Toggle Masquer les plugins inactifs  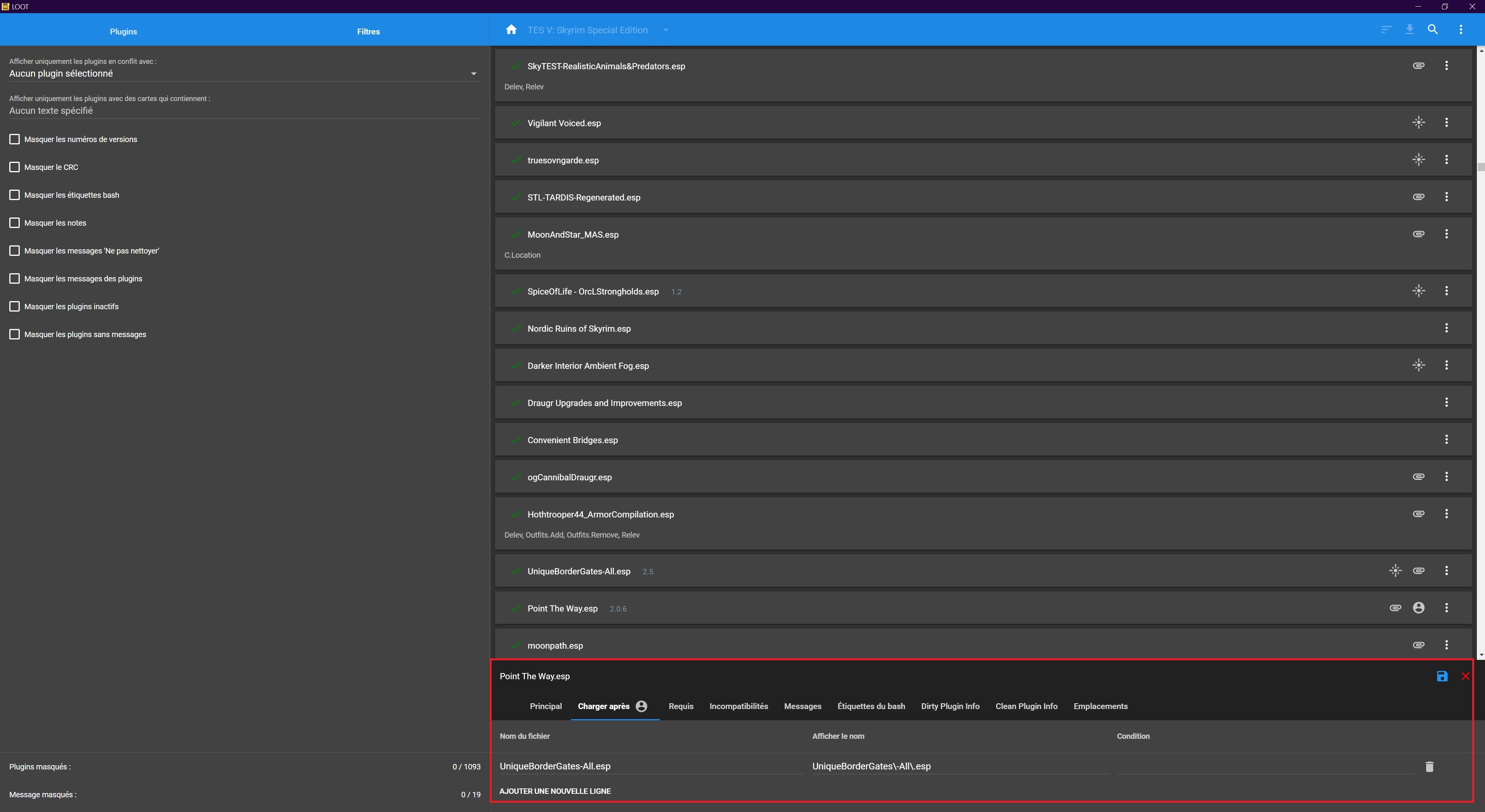coord(15,307)
